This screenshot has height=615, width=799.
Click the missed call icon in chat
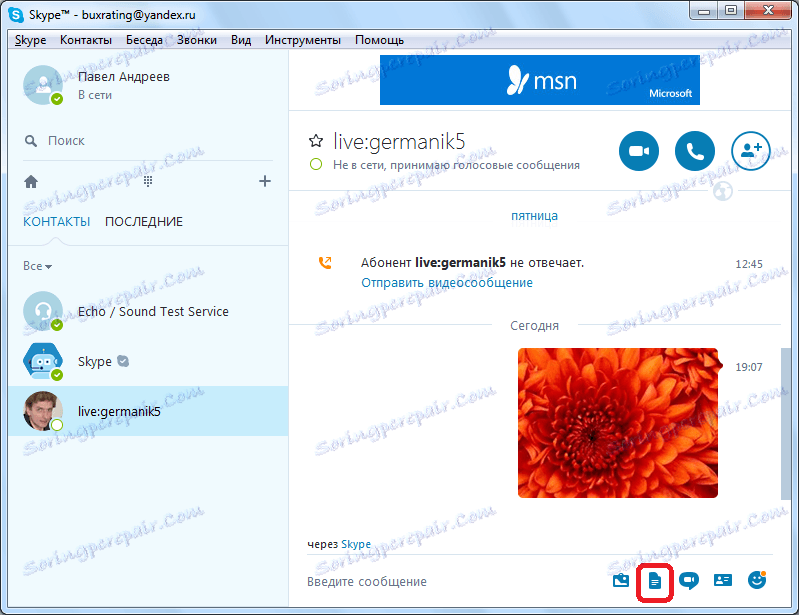325,262
